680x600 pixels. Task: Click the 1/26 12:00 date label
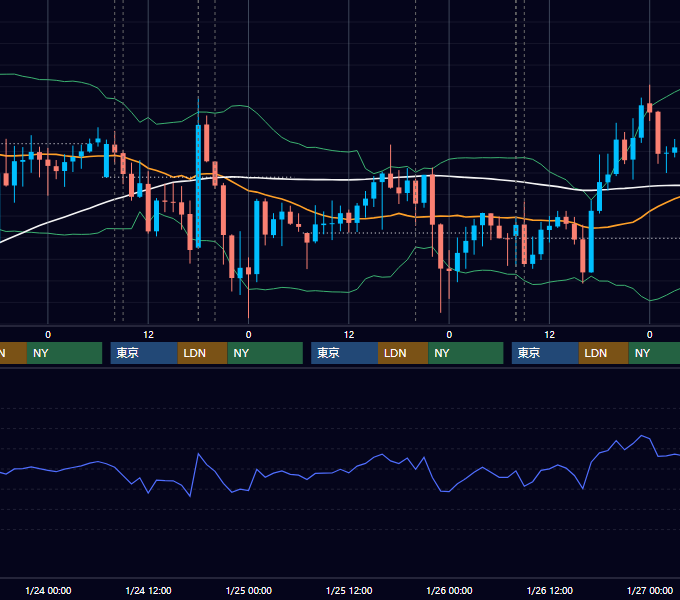(549, 590)
